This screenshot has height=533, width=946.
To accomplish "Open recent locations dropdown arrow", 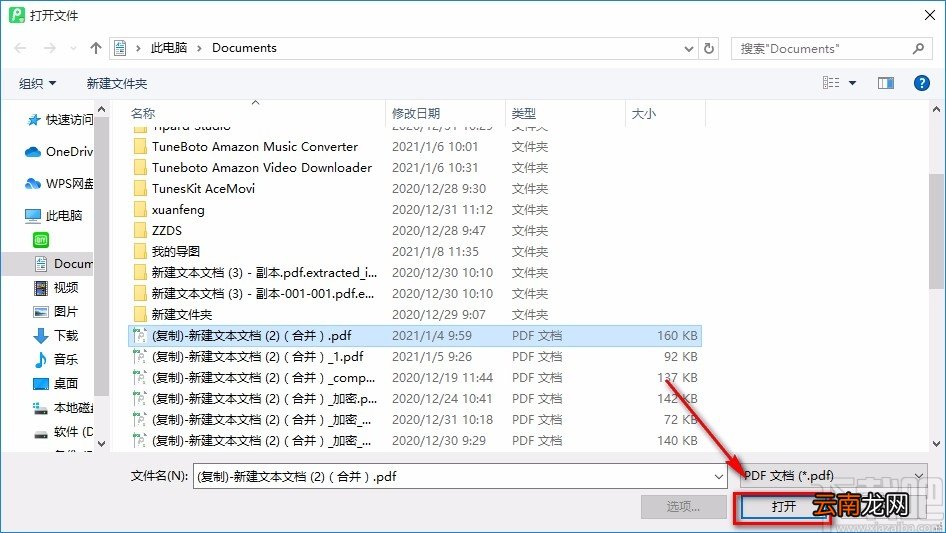I will pos(73,48).
